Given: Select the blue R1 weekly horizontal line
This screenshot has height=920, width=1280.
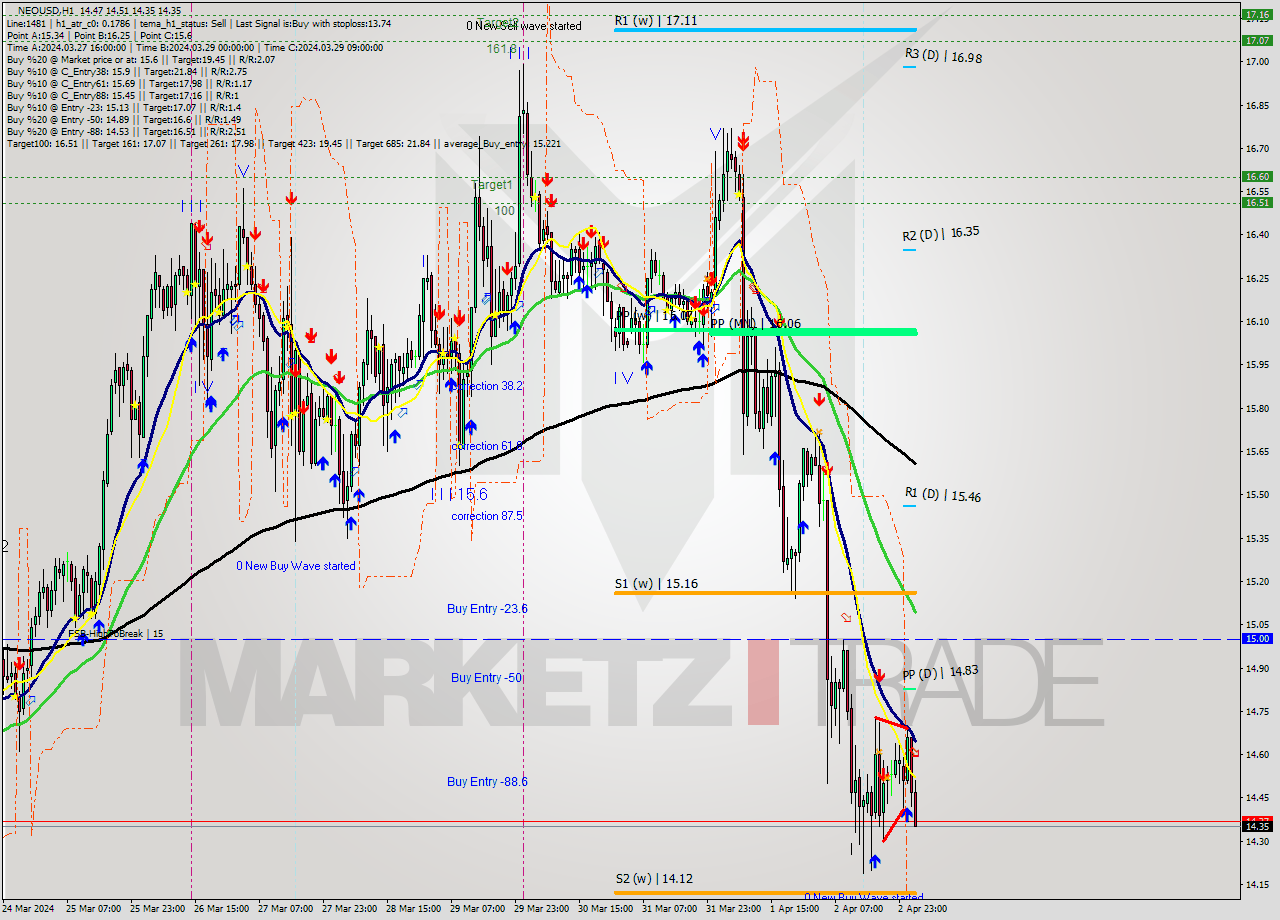Looking at the screenshot, I should 765,30.
